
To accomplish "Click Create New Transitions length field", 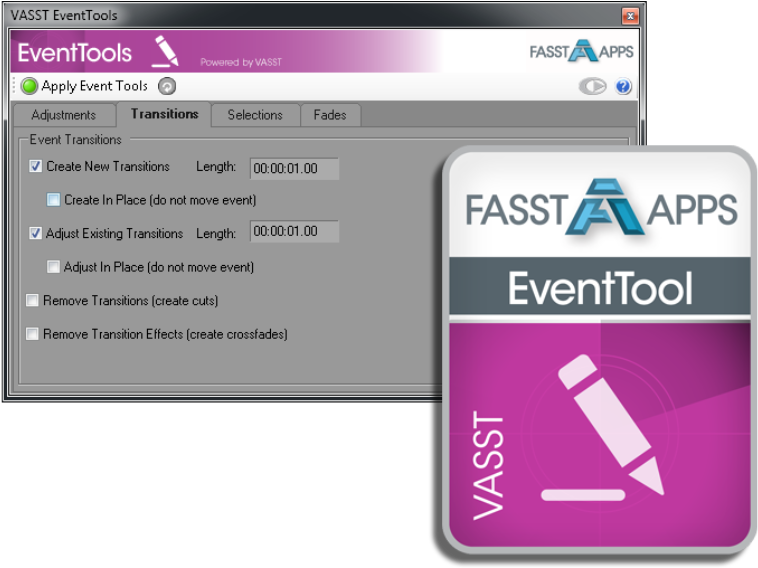I will 294,168.
